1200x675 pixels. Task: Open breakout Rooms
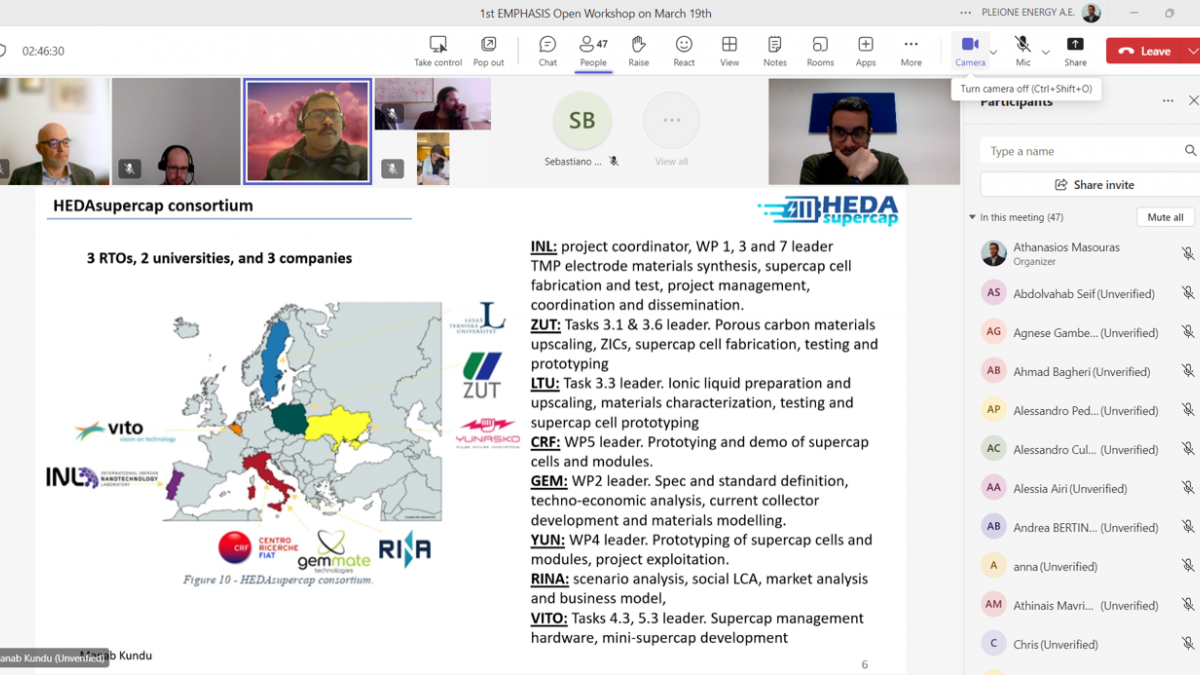point(820,50)
